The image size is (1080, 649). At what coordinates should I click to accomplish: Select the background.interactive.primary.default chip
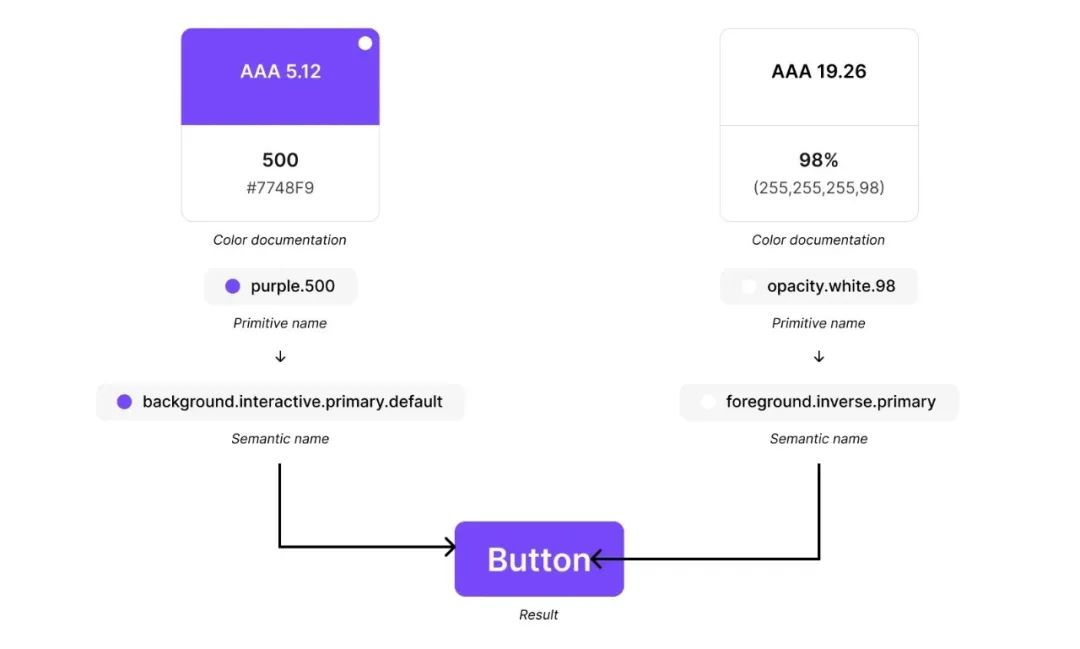coord(280,402)
